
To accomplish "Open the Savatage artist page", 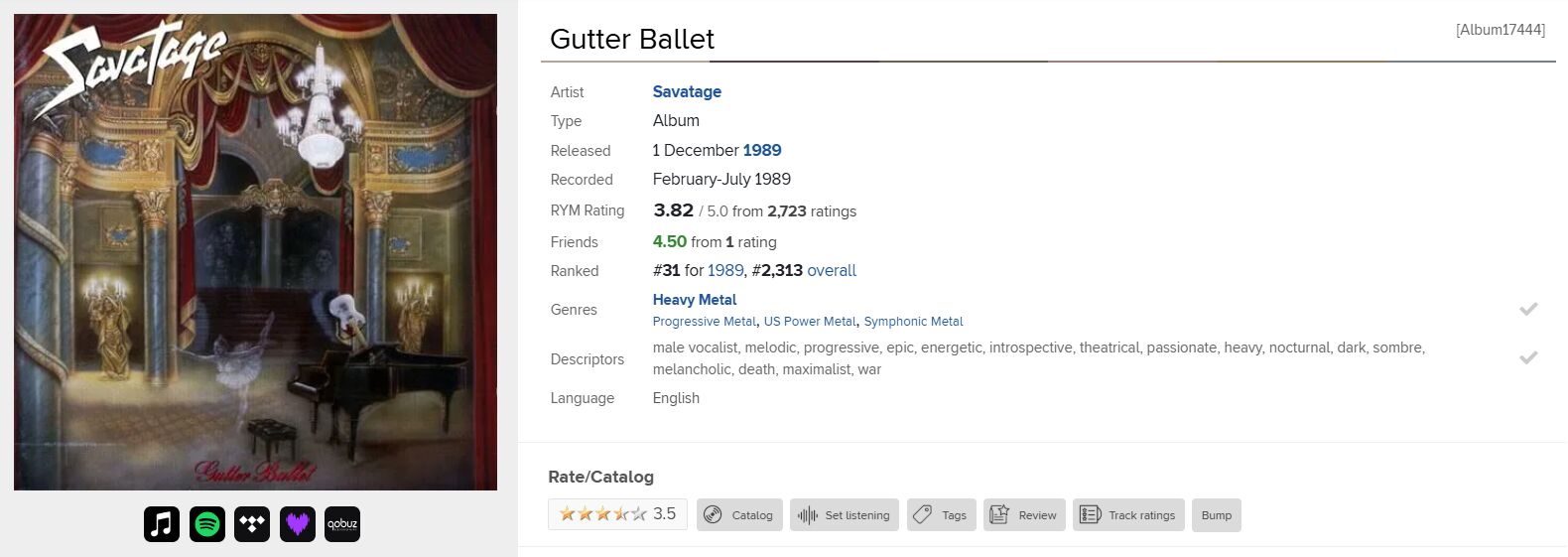I will (687, 91).
